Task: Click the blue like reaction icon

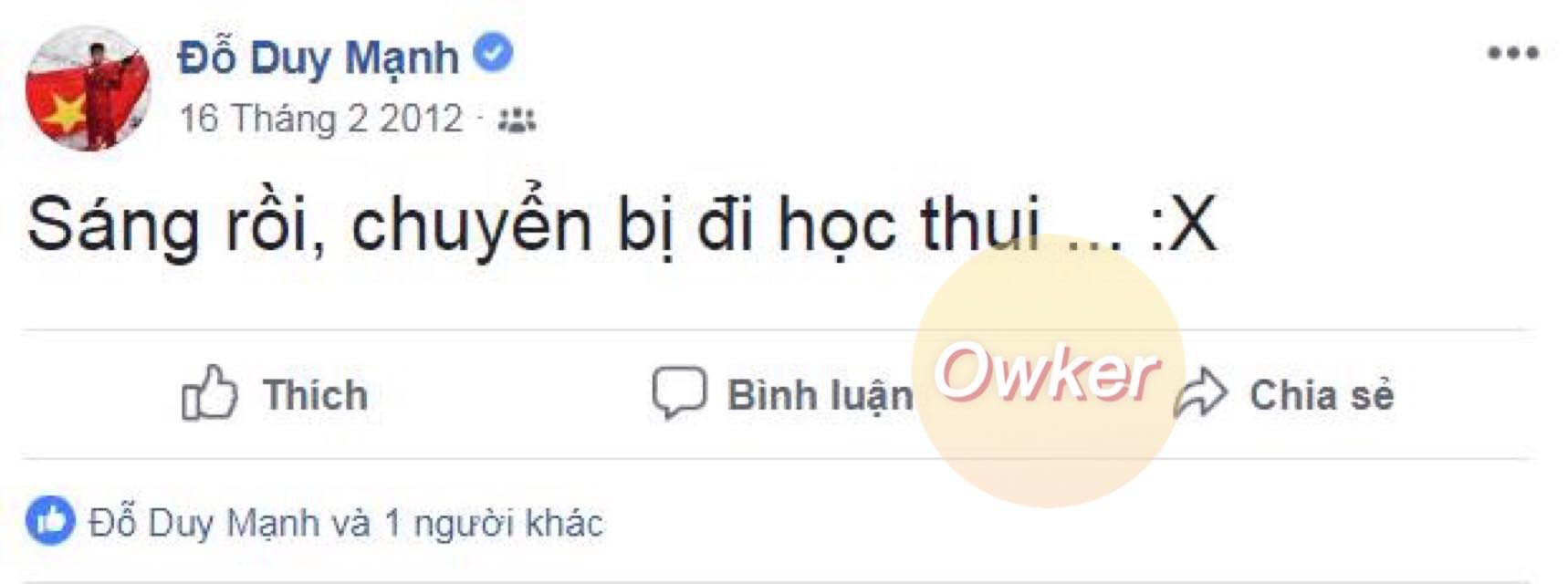Action: pos(50,521)
